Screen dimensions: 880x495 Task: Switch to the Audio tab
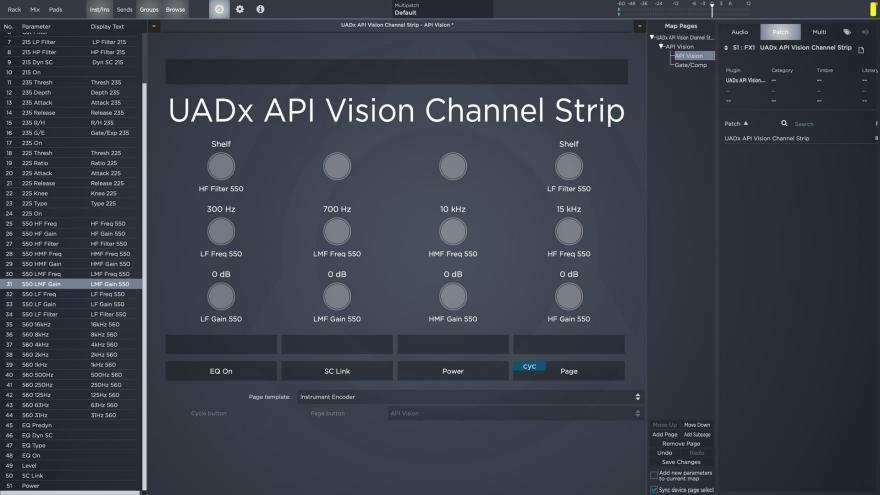[x=739, y=32]
